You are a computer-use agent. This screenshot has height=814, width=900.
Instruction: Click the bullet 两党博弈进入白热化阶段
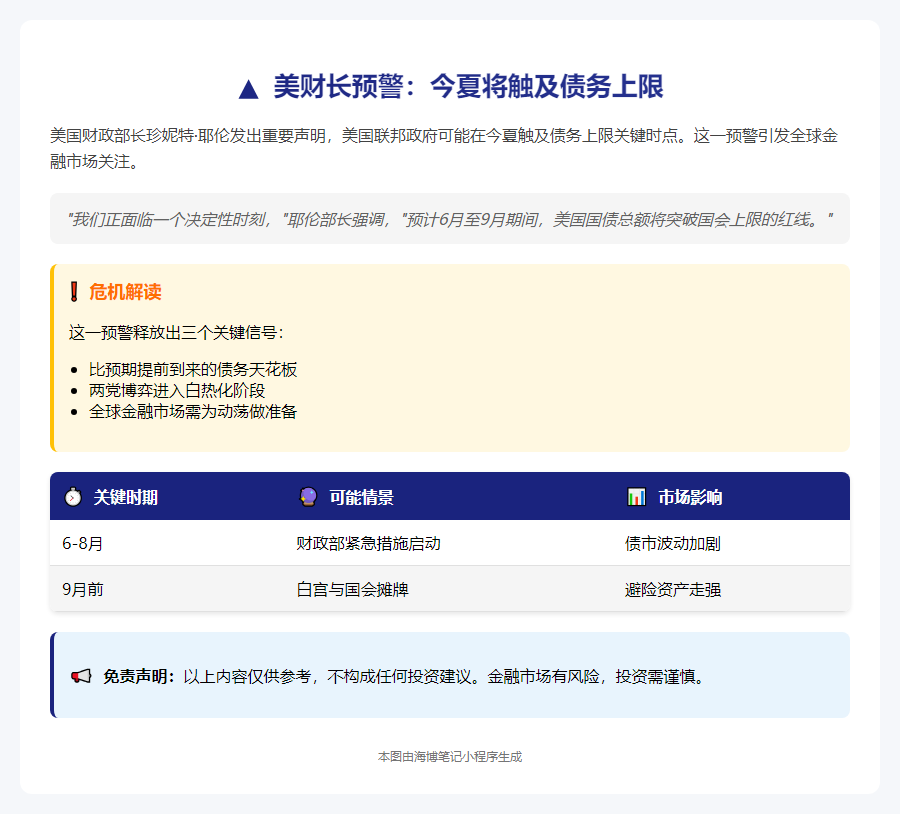[x=177, y=390]
